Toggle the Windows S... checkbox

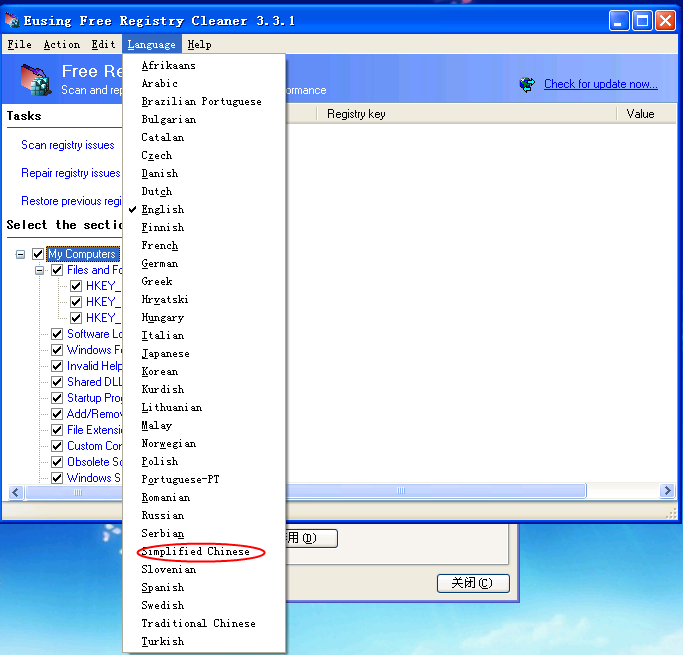(57, 478)
